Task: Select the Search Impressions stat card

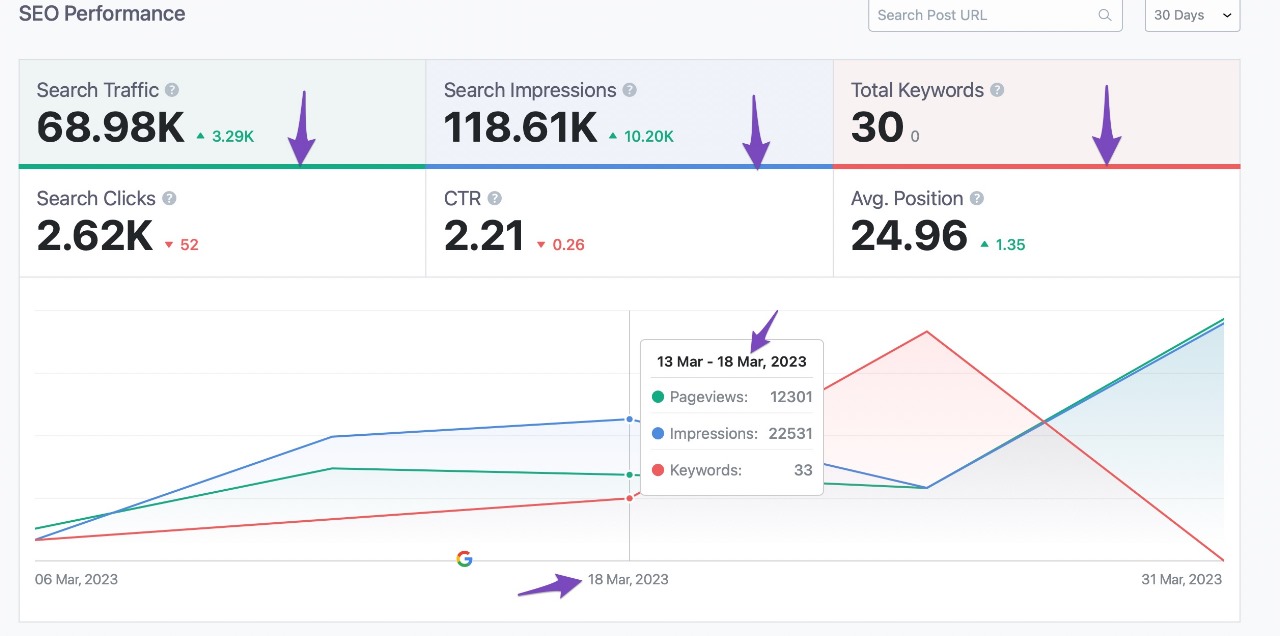Action: 629,112
